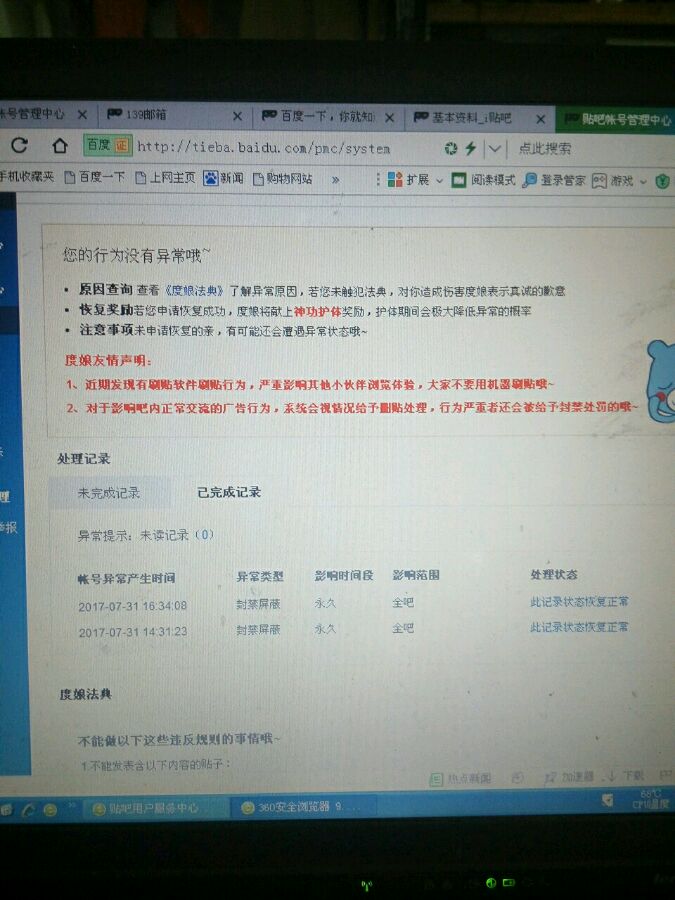The height and width of the screenshot is (900, 675).
Task: Click the red 神功护体 link
Action: (x=317, y=311)
